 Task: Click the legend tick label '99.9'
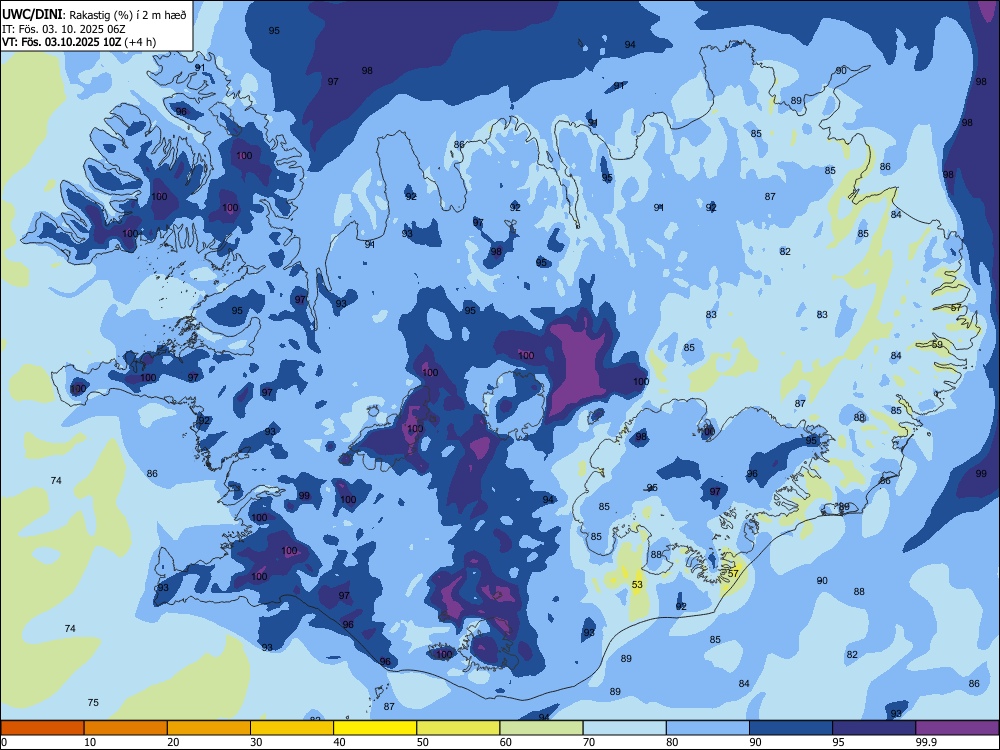(926, 742)
